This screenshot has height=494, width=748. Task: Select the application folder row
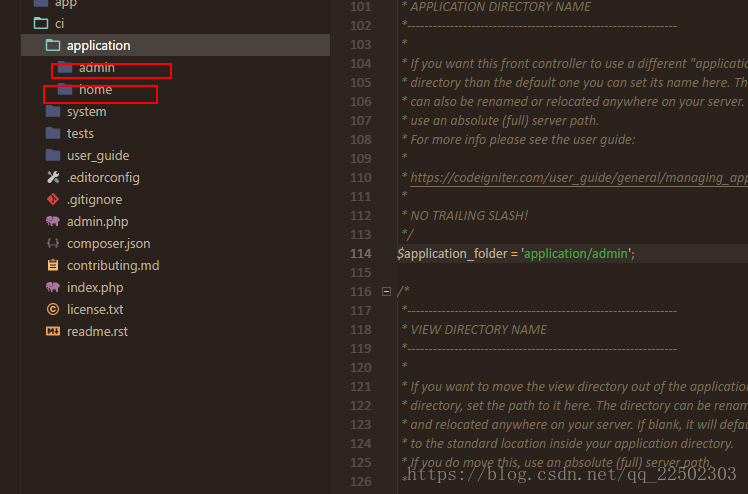pos(176,45)
